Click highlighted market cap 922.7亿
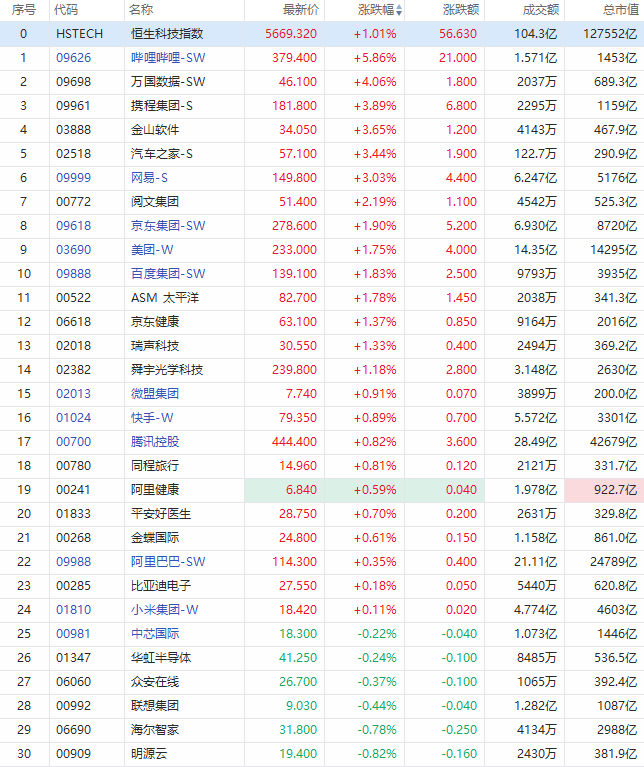644x767 pixels. coord(615,489)
